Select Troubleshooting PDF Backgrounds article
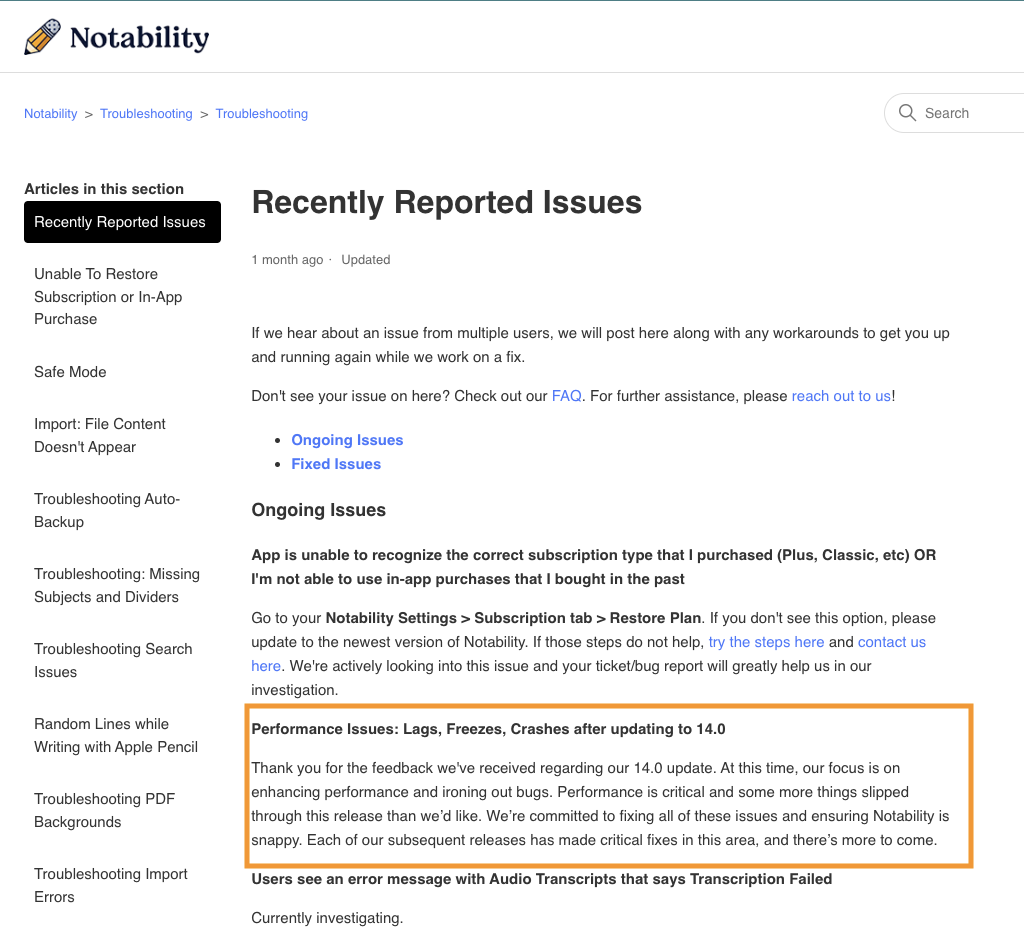Screen dimensions: 1024x941 click(105, 810)
